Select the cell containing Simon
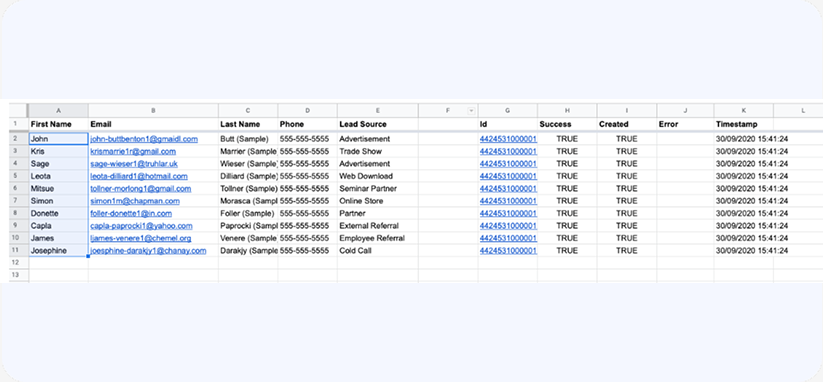This screenshot has height=382, width=823. coord(58,201)
